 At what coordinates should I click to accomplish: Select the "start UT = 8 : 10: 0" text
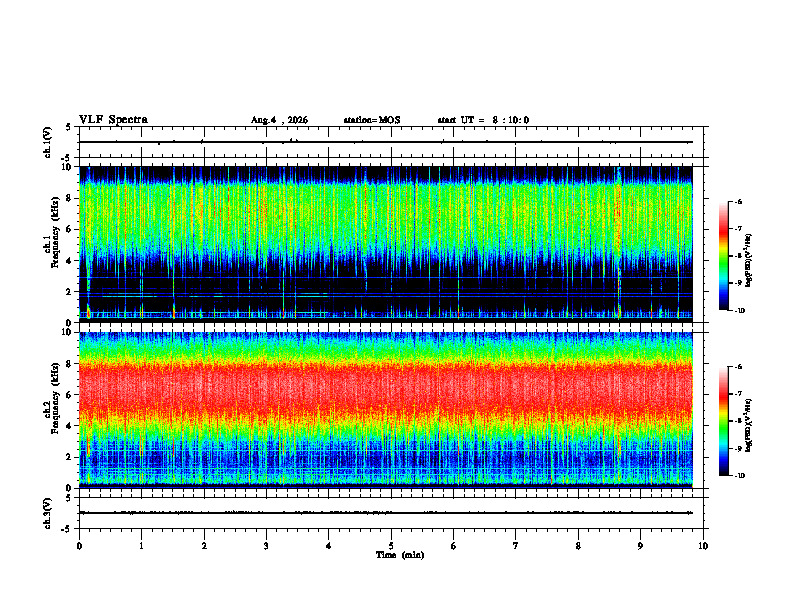(483, 120)
